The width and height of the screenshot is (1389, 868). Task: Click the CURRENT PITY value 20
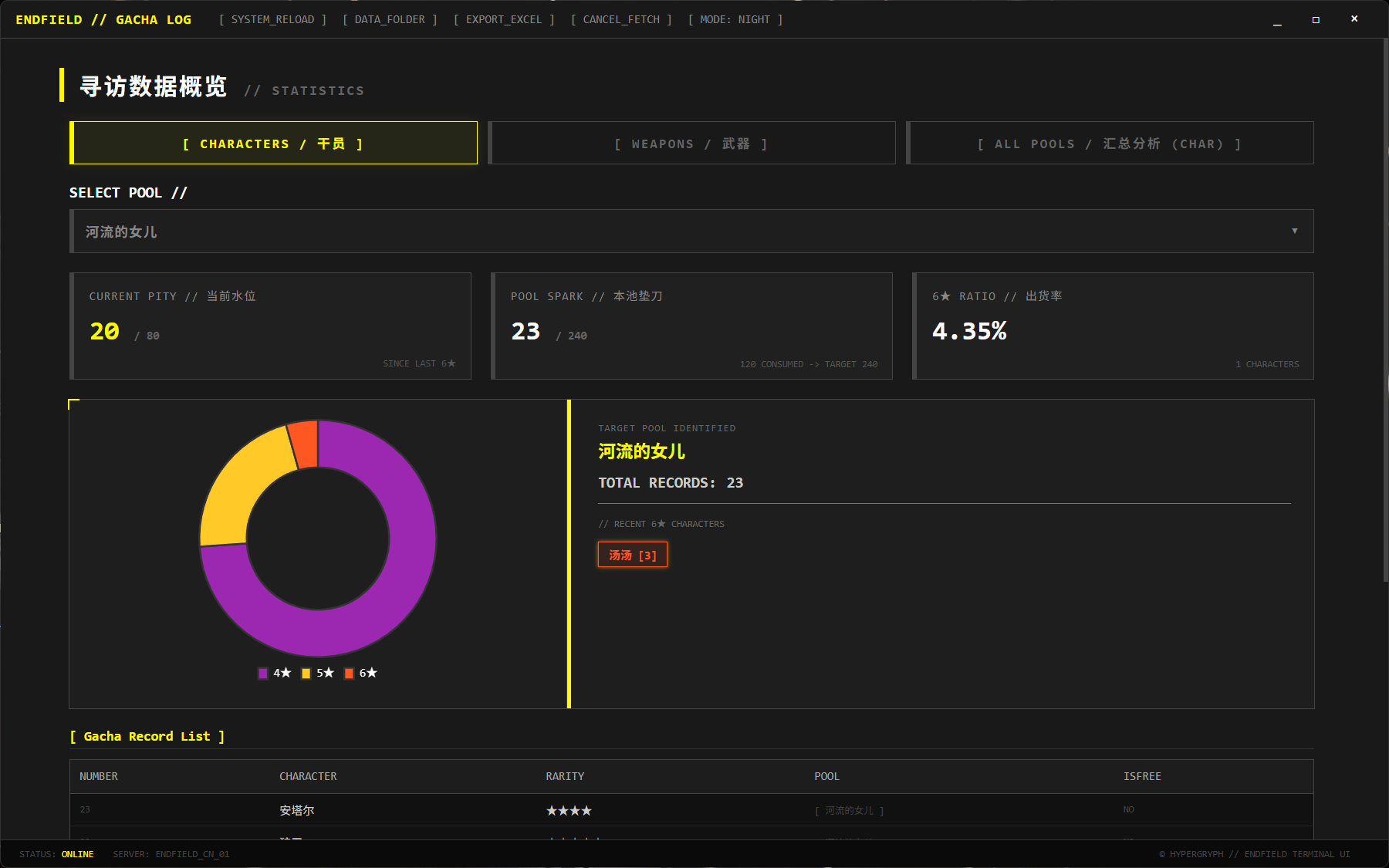(x=105, y=332)
